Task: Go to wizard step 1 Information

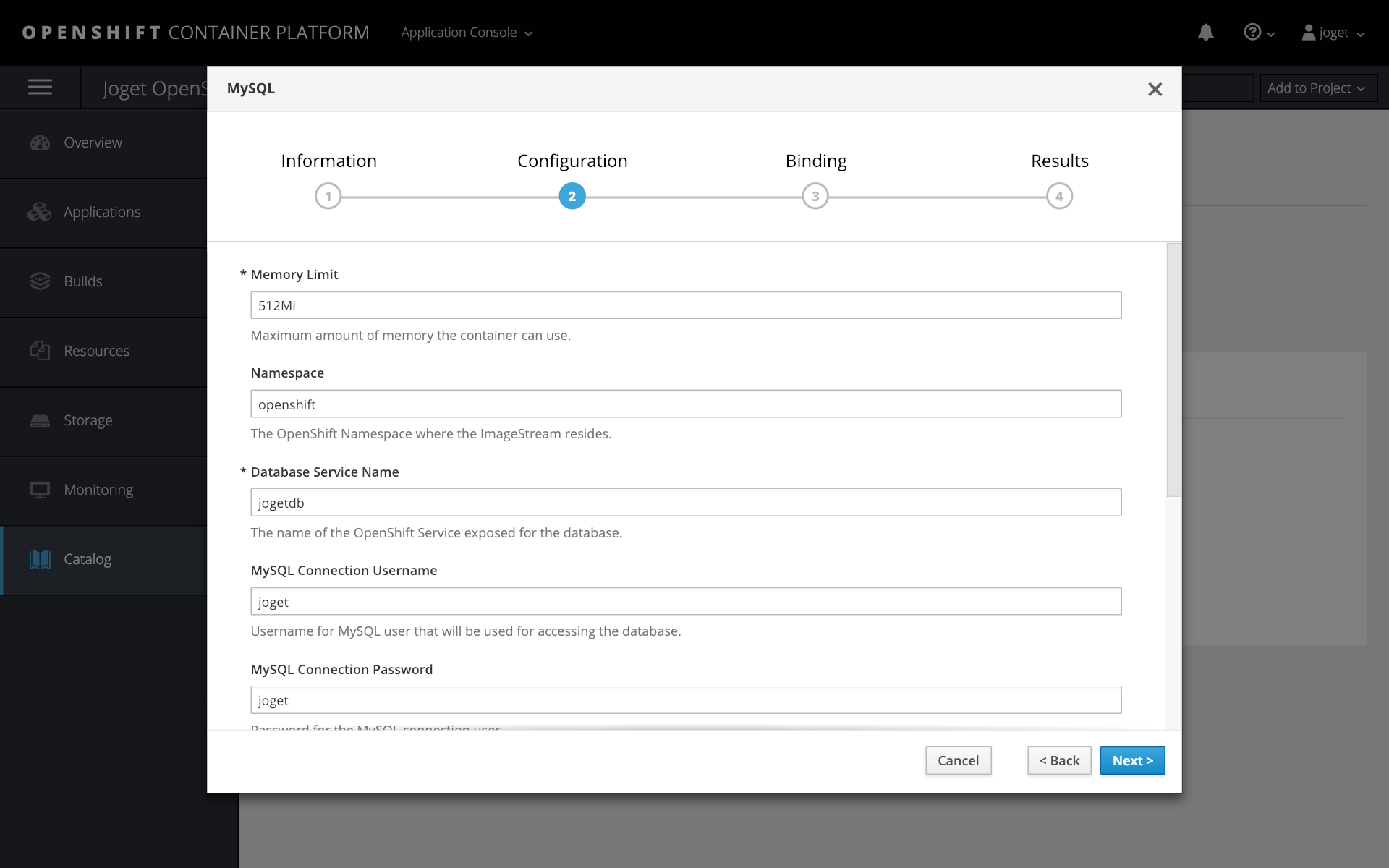Action: click(x=328, y=196)
